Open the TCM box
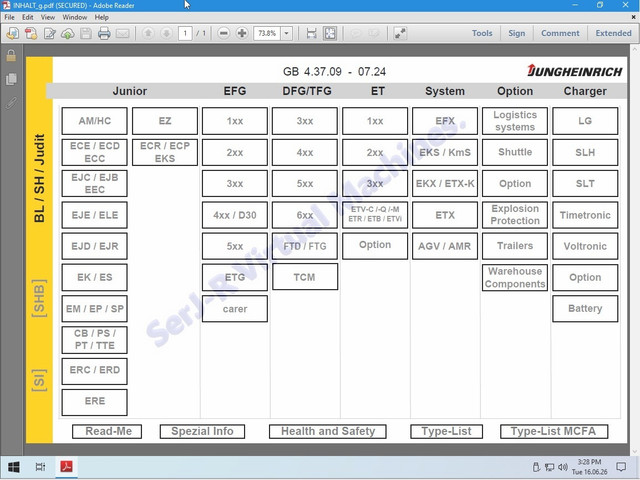The width and height of the screenshot is (640, 480). pos(305,277)
